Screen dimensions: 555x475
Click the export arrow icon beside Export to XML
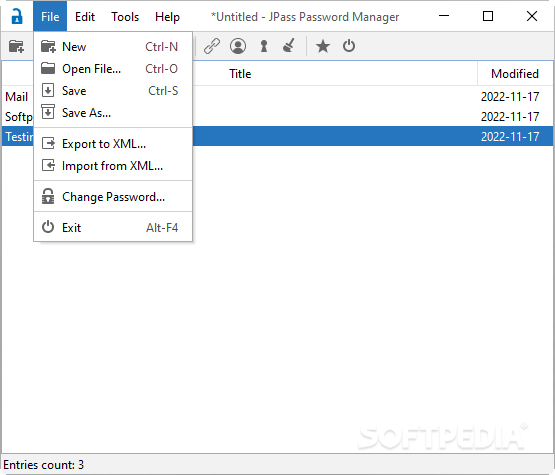(48, 143)
